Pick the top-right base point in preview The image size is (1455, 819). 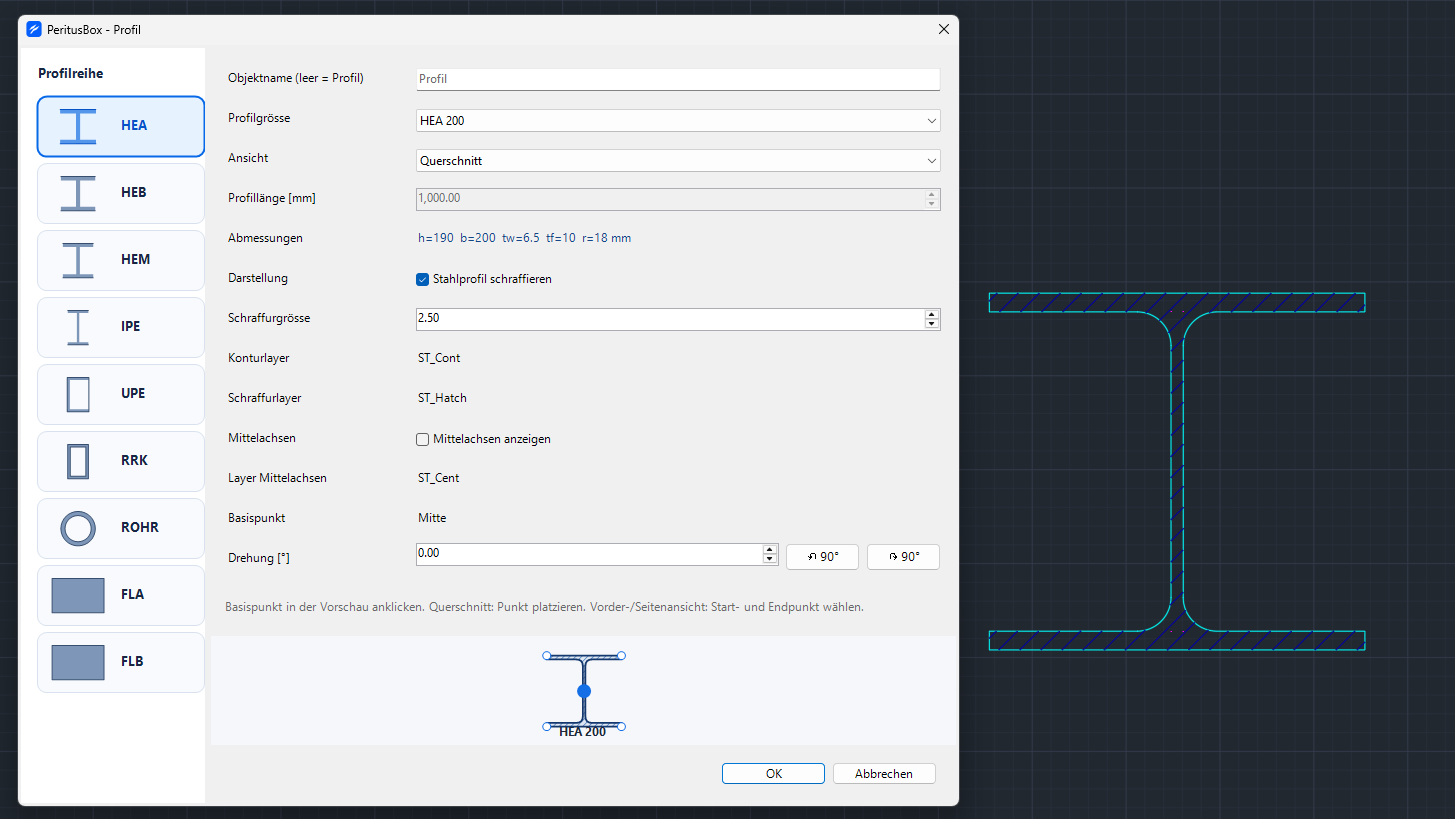[x=621, y=656]
